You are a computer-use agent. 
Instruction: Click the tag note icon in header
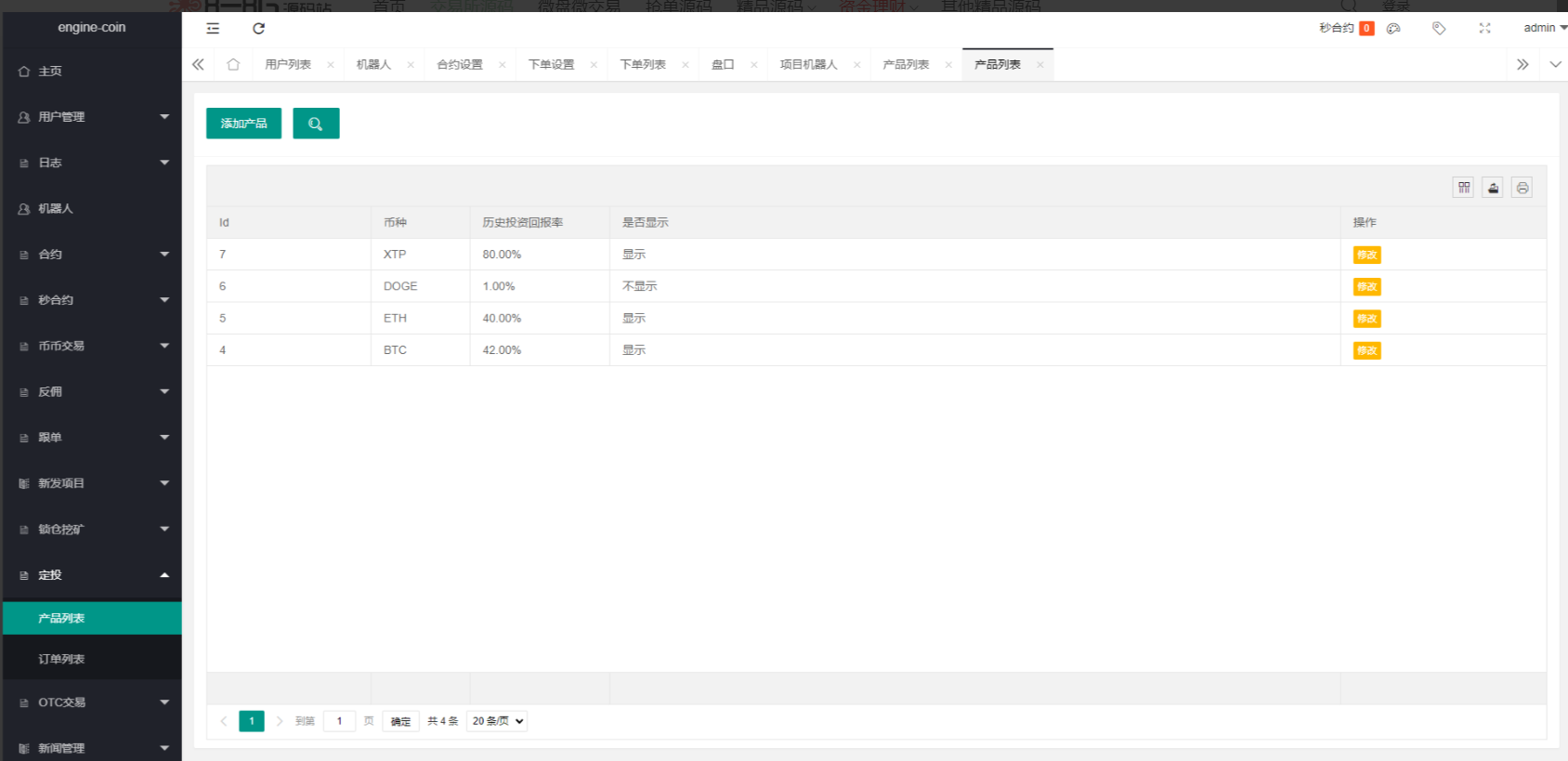coord(1439,28)
